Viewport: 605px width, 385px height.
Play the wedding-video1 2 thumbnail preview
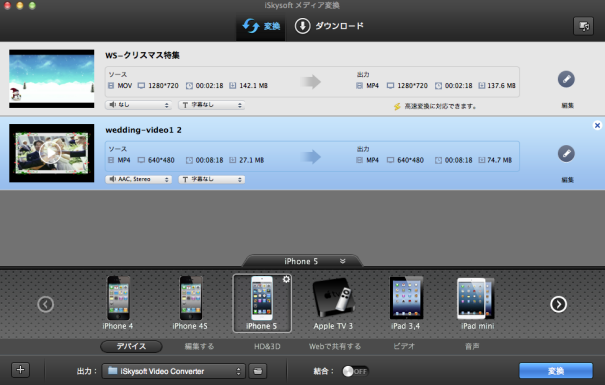(51, 153)
